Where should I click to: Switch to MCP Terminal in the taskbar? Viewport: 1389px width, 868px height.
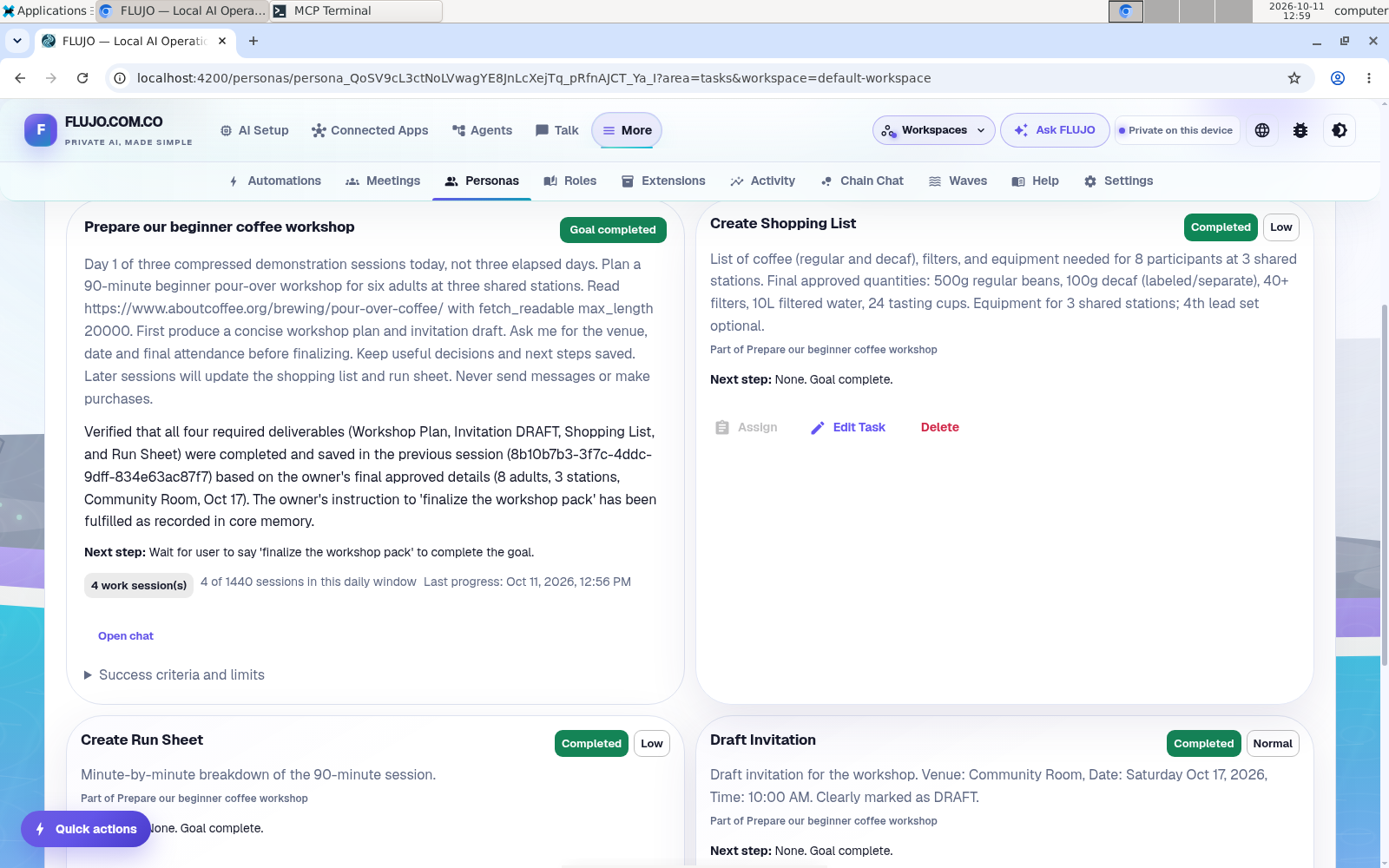coord(356,10)
